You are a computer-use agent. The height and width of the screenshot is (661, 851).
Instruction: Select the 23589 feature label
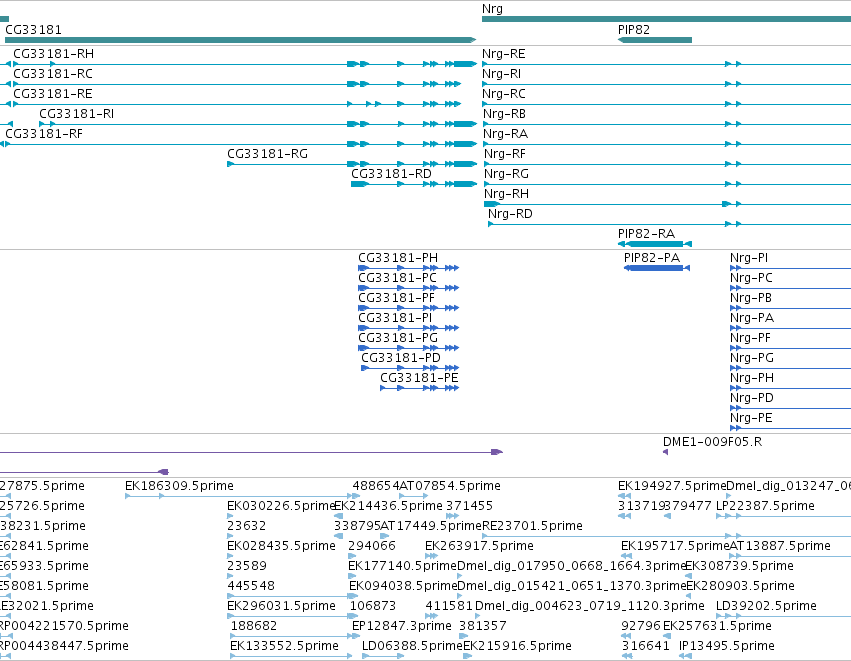(x=246, y=567)
